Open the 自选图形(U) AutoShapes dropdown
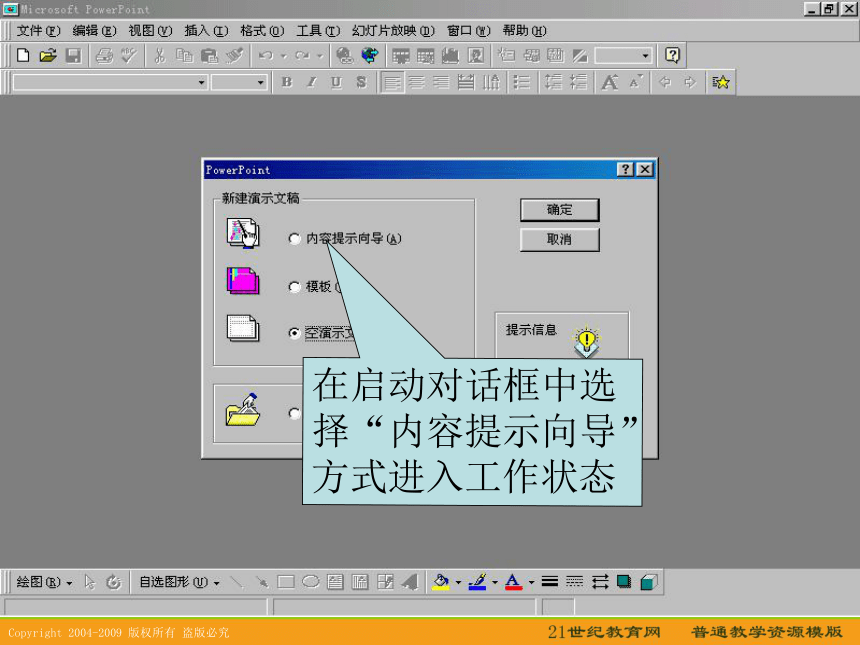Image resolution: width=860 pixels, height=645 pixels. [x=179, y=582]
